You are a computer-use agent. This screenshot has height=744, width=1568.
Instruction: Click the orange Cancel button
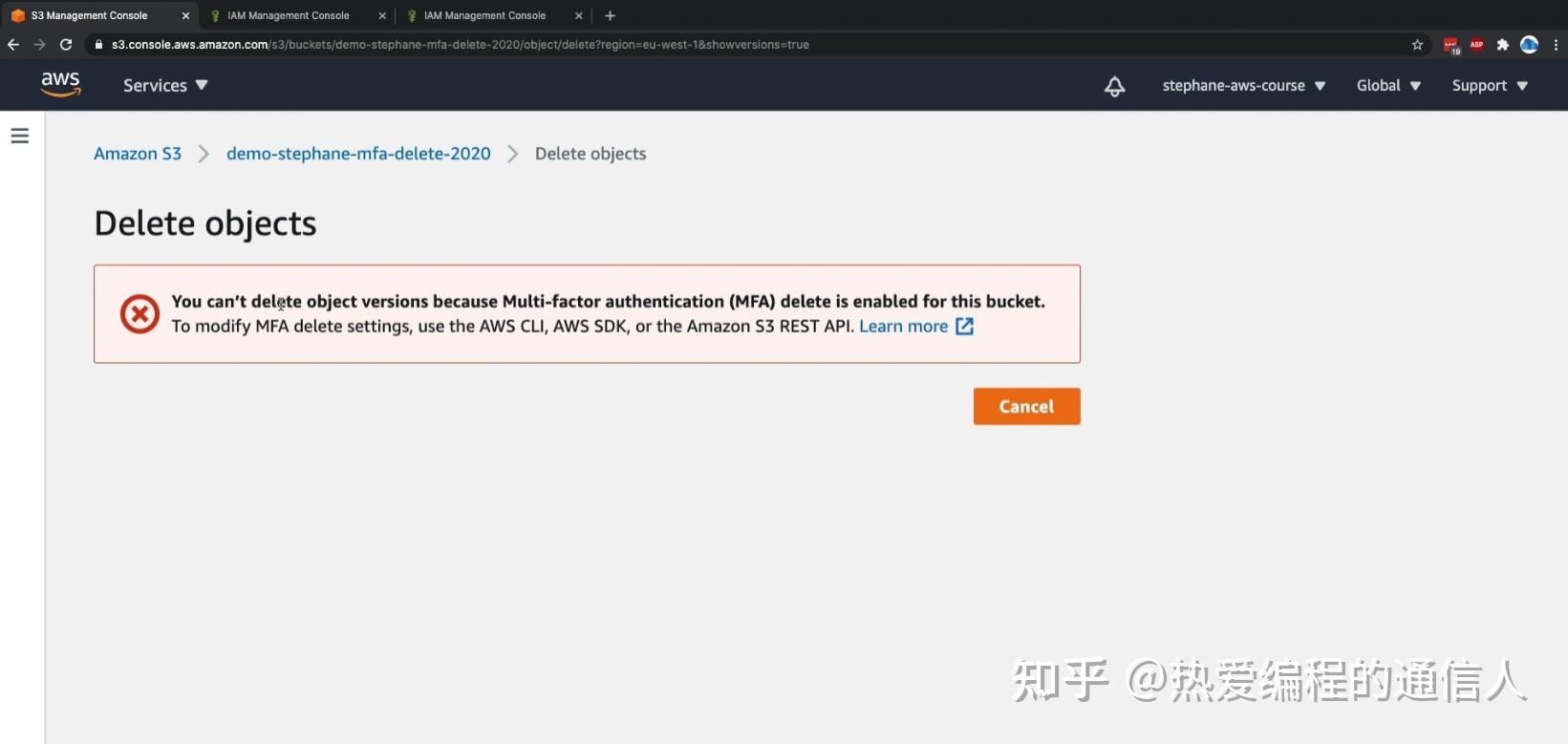1026,406
